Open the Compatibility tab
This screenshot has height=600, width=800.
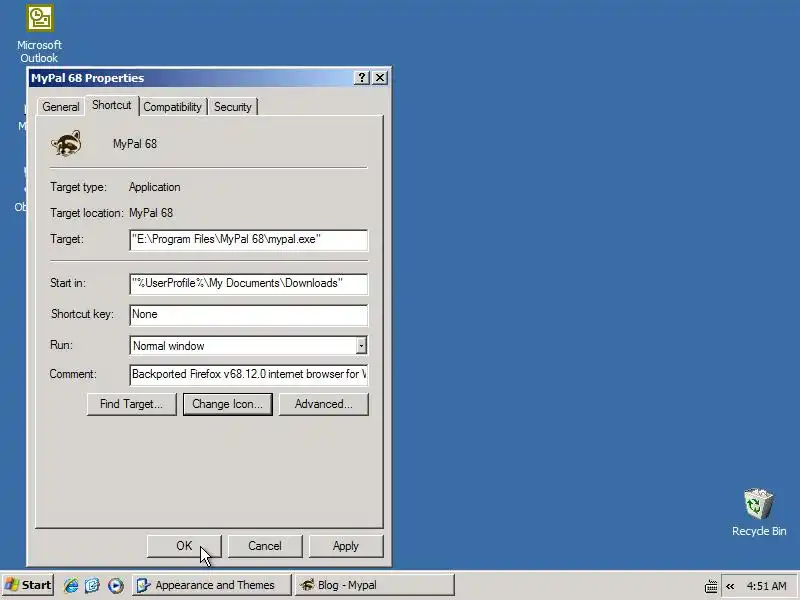coord(172,107)
